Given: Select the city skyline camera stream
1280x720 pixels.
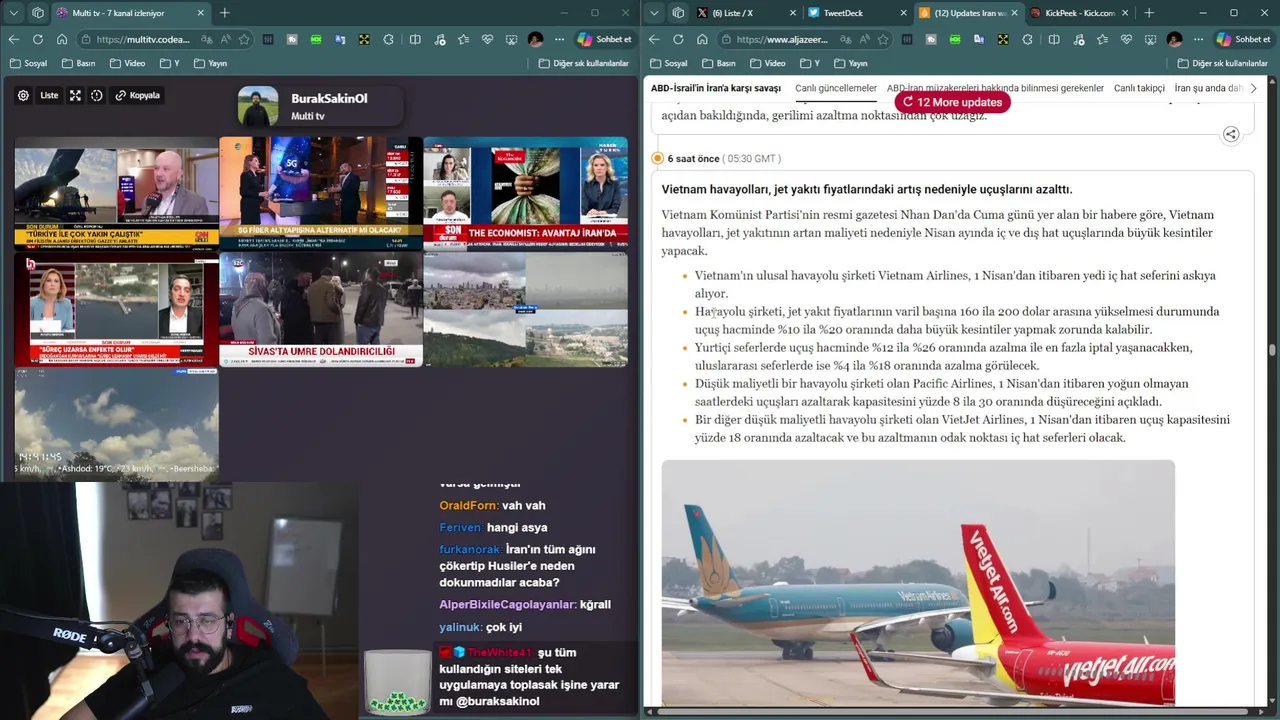Looking at the screenshot, I should point(525,309).
